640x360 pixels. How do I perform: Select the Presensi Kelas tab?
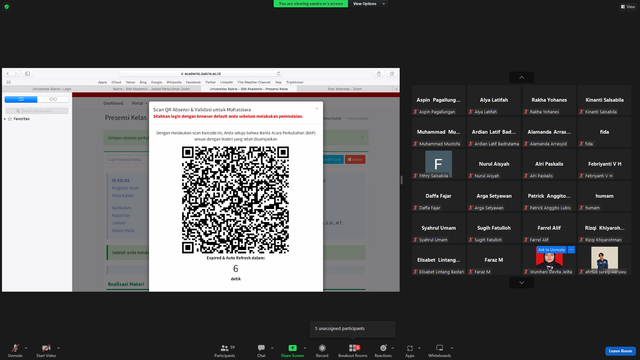point(249,89)
